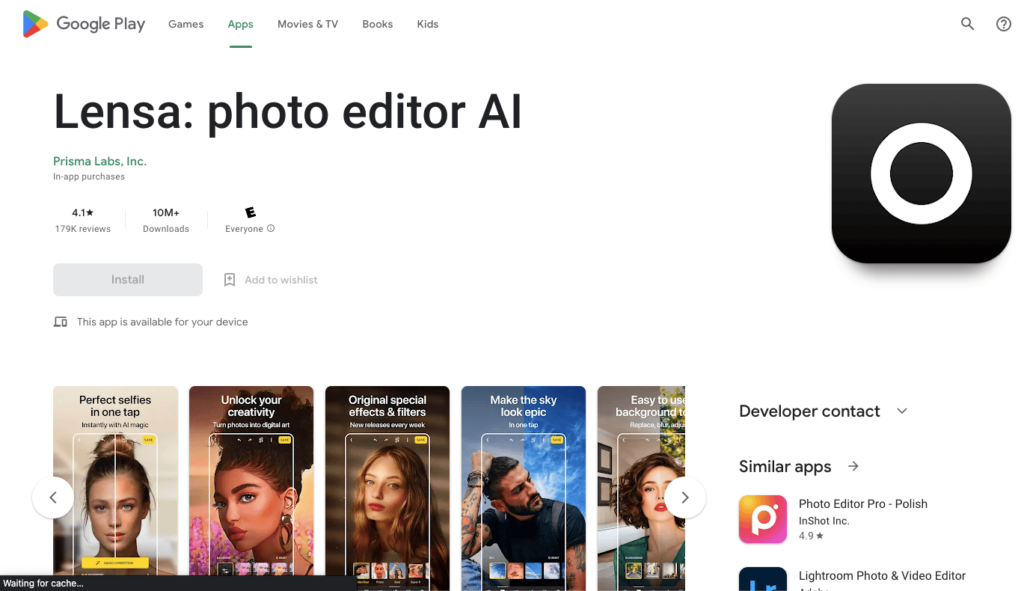Image resolution: width=1024 pixels, height=591 pixels.
Task: Select the Apps tab
Action: point(240,24)
